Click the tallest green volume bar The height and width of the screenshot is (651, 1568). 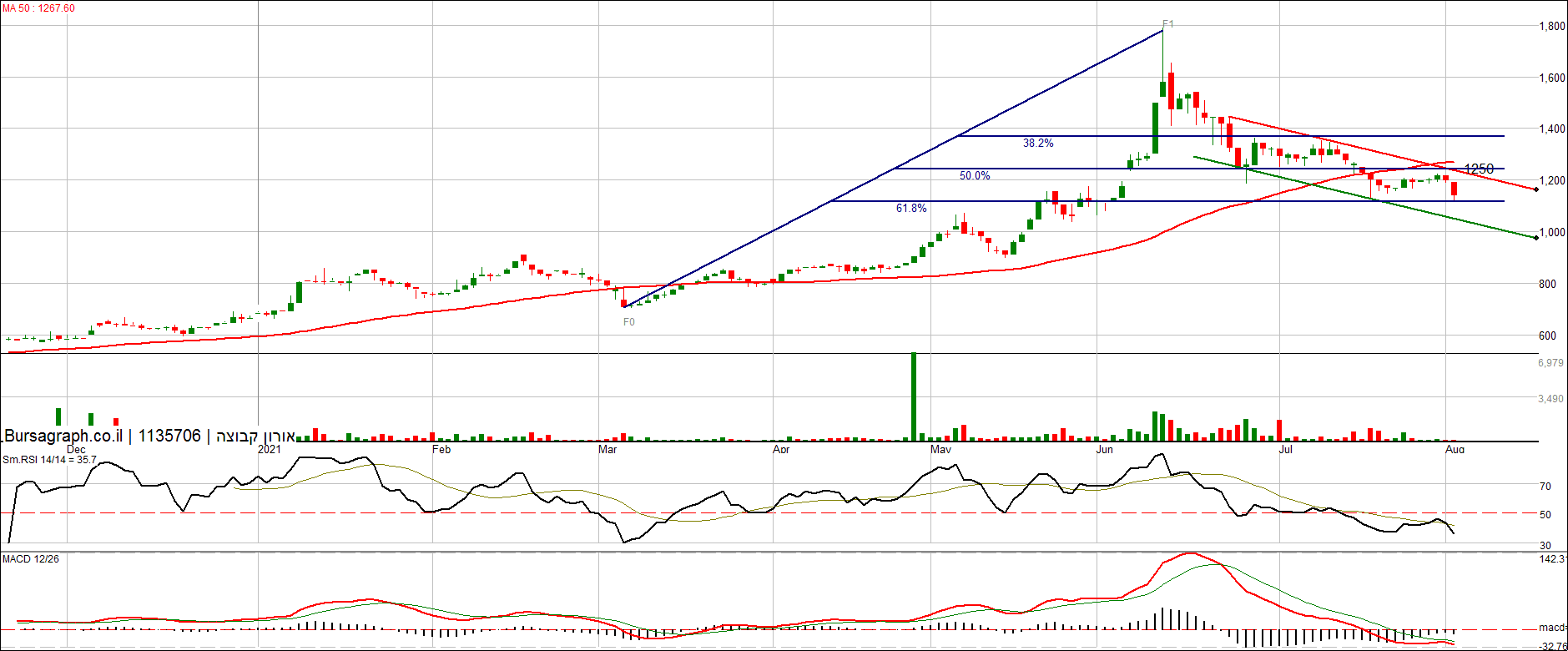[914, 396]
